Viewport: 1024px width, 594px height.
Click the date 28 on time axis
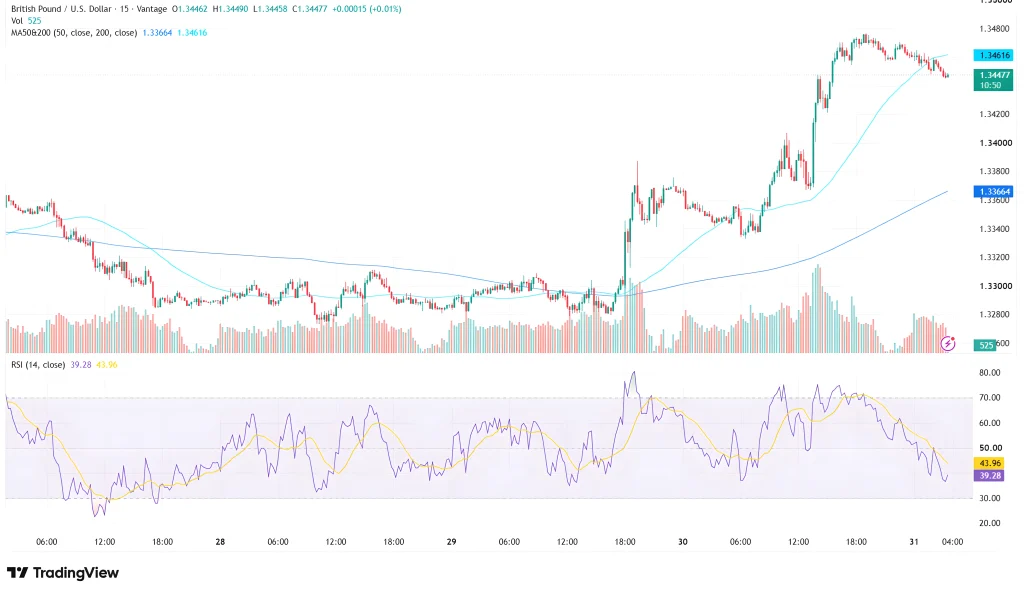pos(220,542)
